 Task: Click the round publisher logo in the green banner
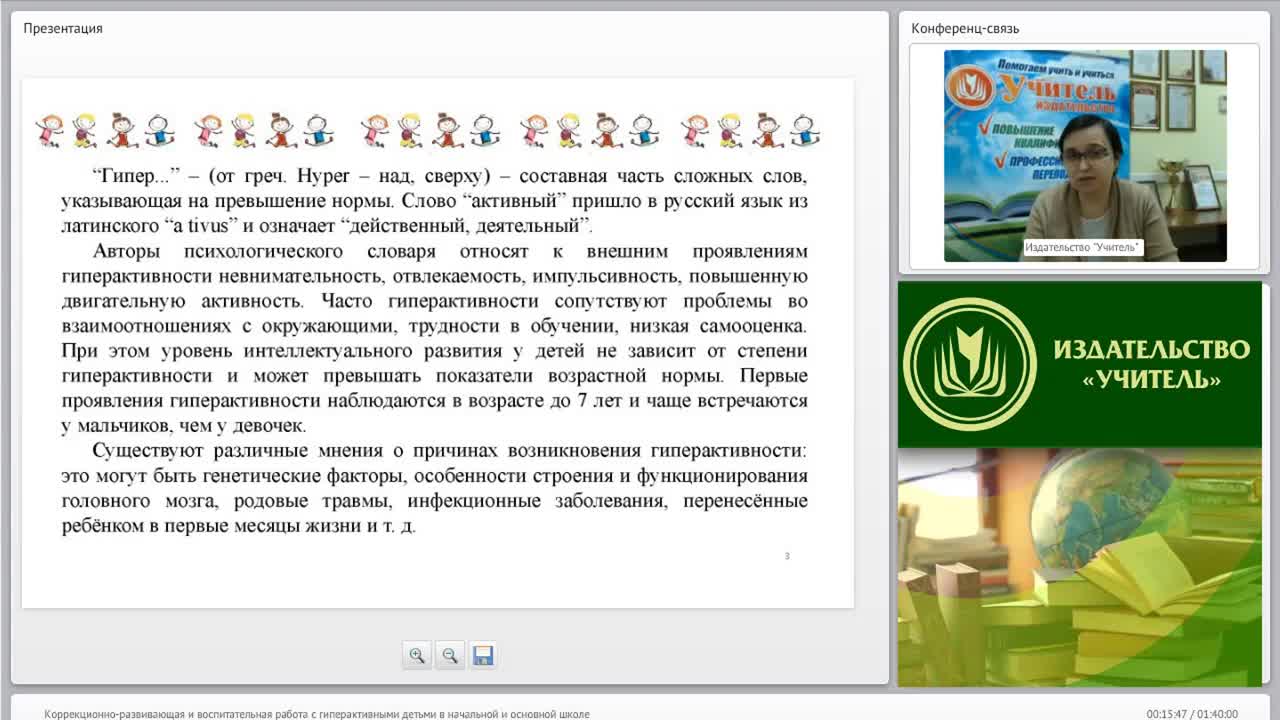click(969, 364)
